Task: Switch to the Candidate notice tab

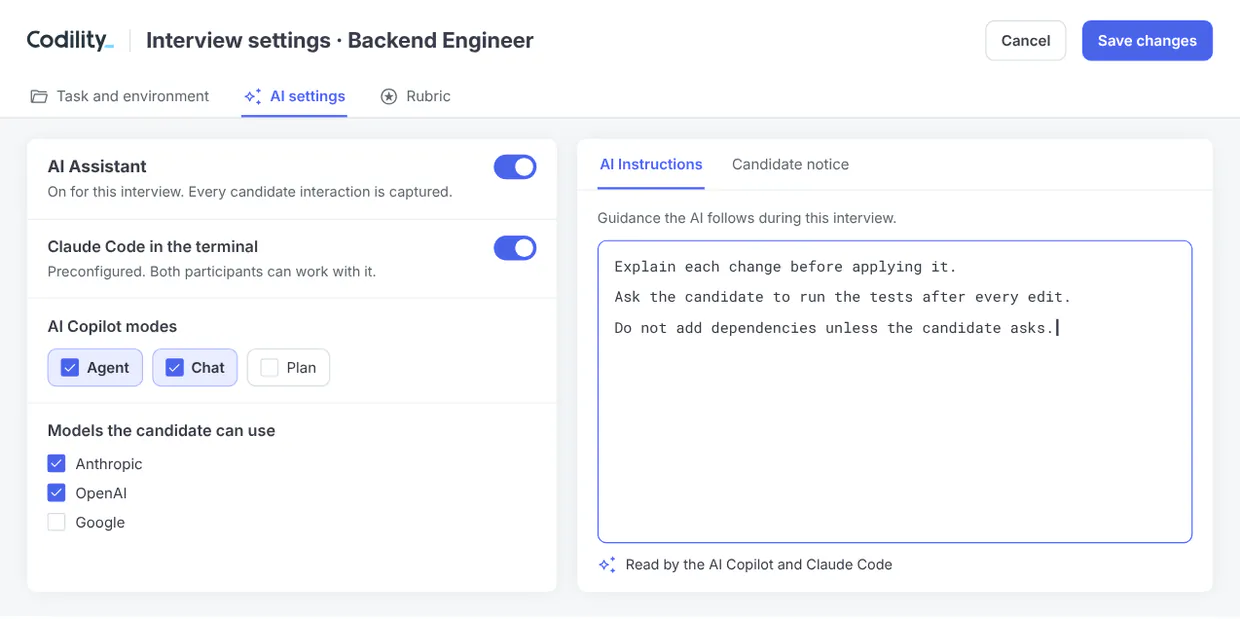Action: (x=790, y=164)
